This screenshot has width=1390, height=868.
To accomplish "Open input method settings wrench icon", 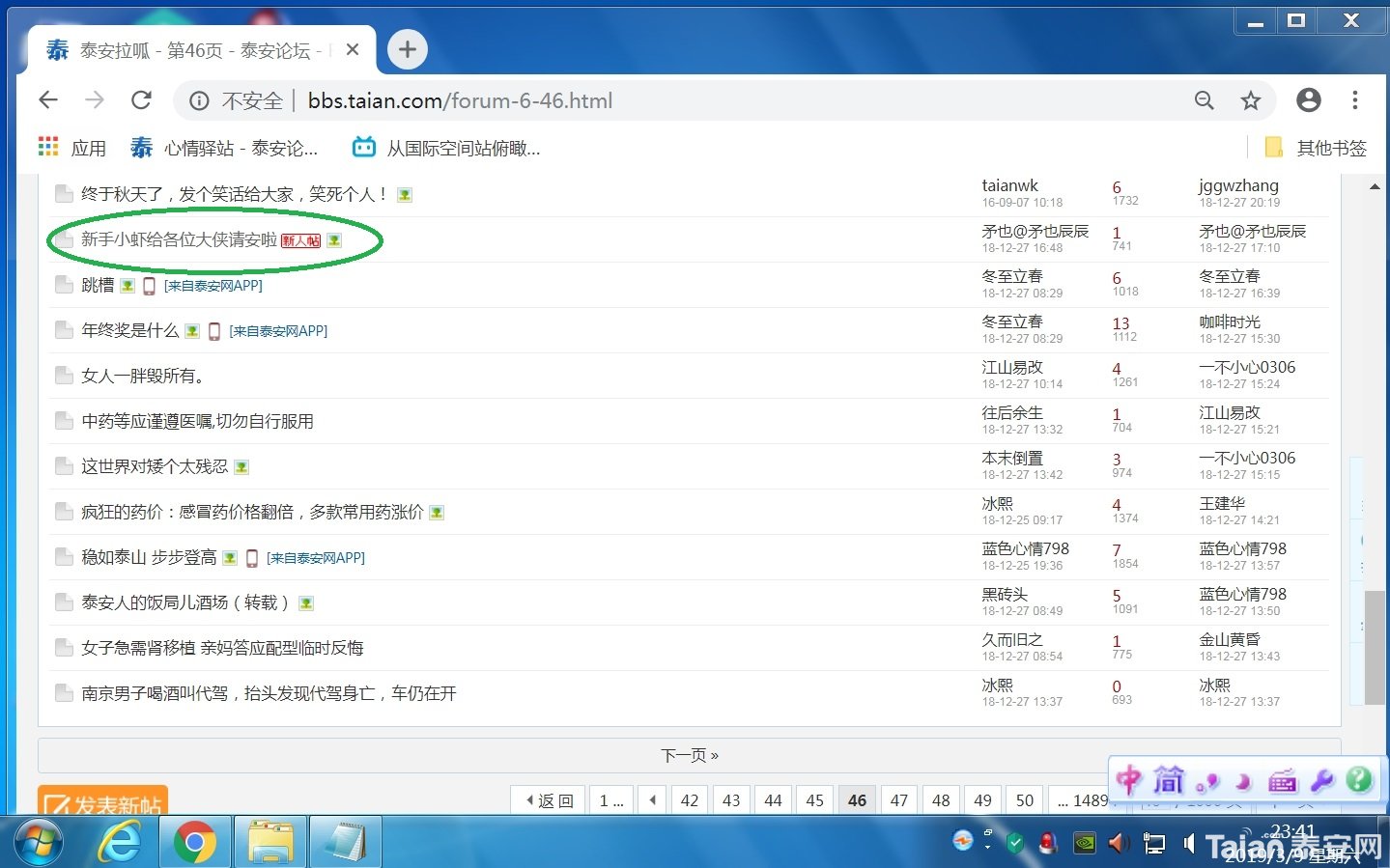I will pyautogui.click(x=1322, y=780).
